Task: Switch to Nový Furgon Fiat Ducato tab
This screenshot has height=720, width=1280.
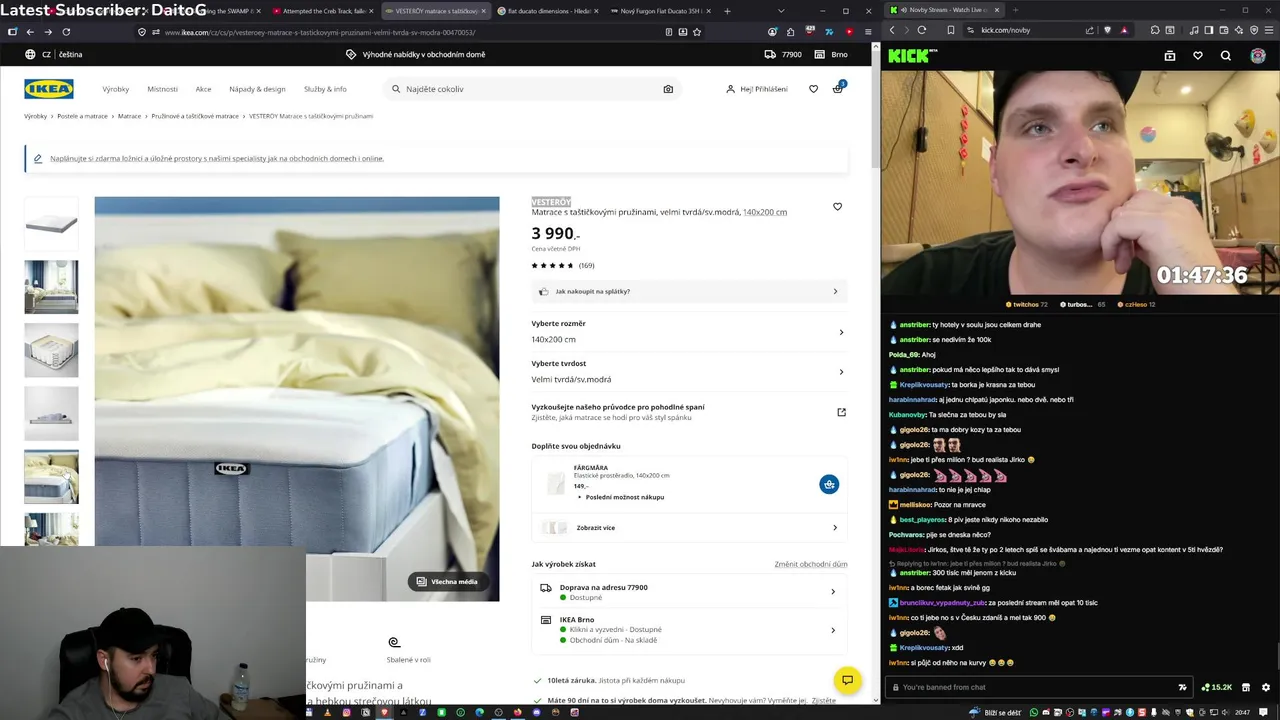Action: tap(660, 11)
